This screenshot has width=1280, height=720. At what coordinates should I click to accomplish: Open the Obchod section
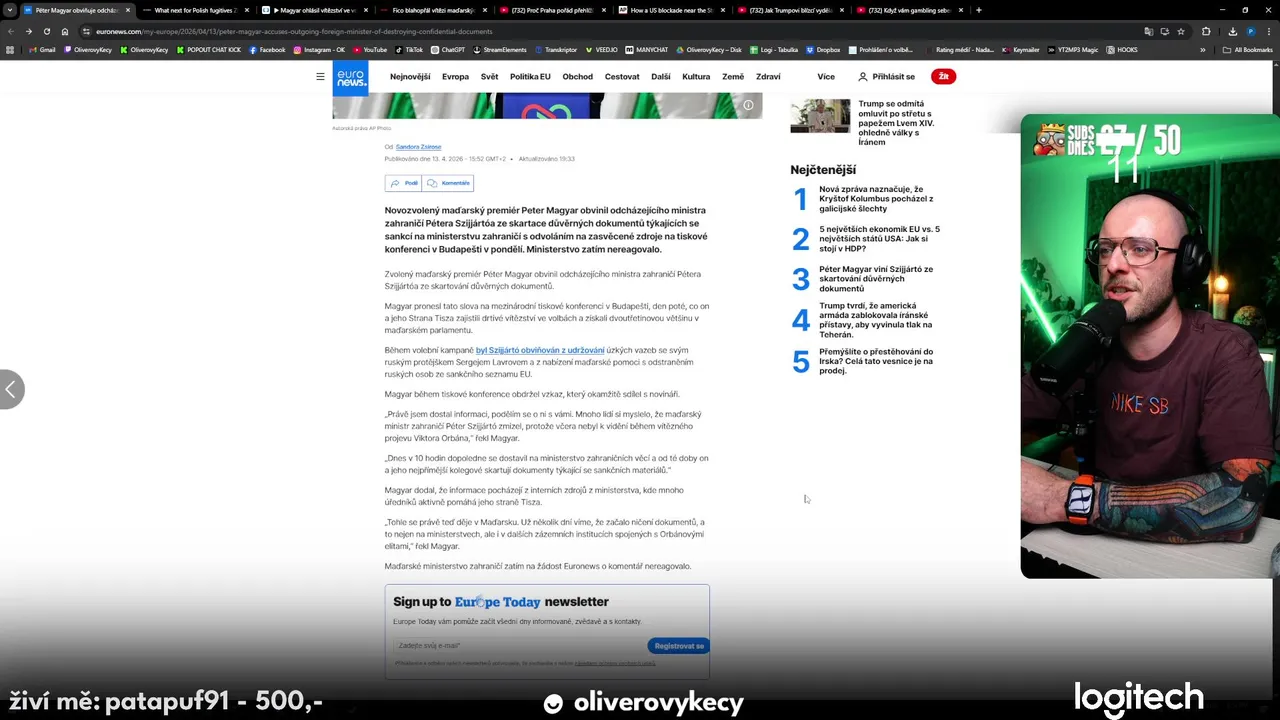tap(577, 77)
